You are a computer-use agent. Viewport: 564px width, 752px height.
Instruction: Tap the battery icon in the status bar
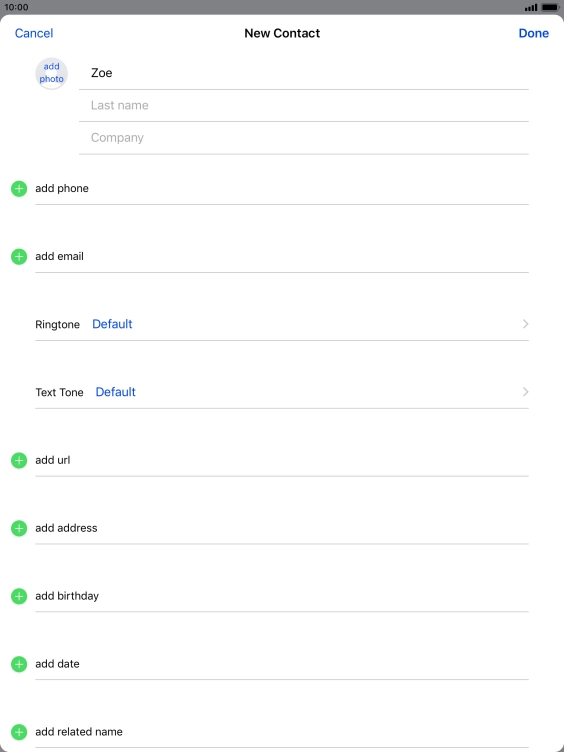coord(550,7)
